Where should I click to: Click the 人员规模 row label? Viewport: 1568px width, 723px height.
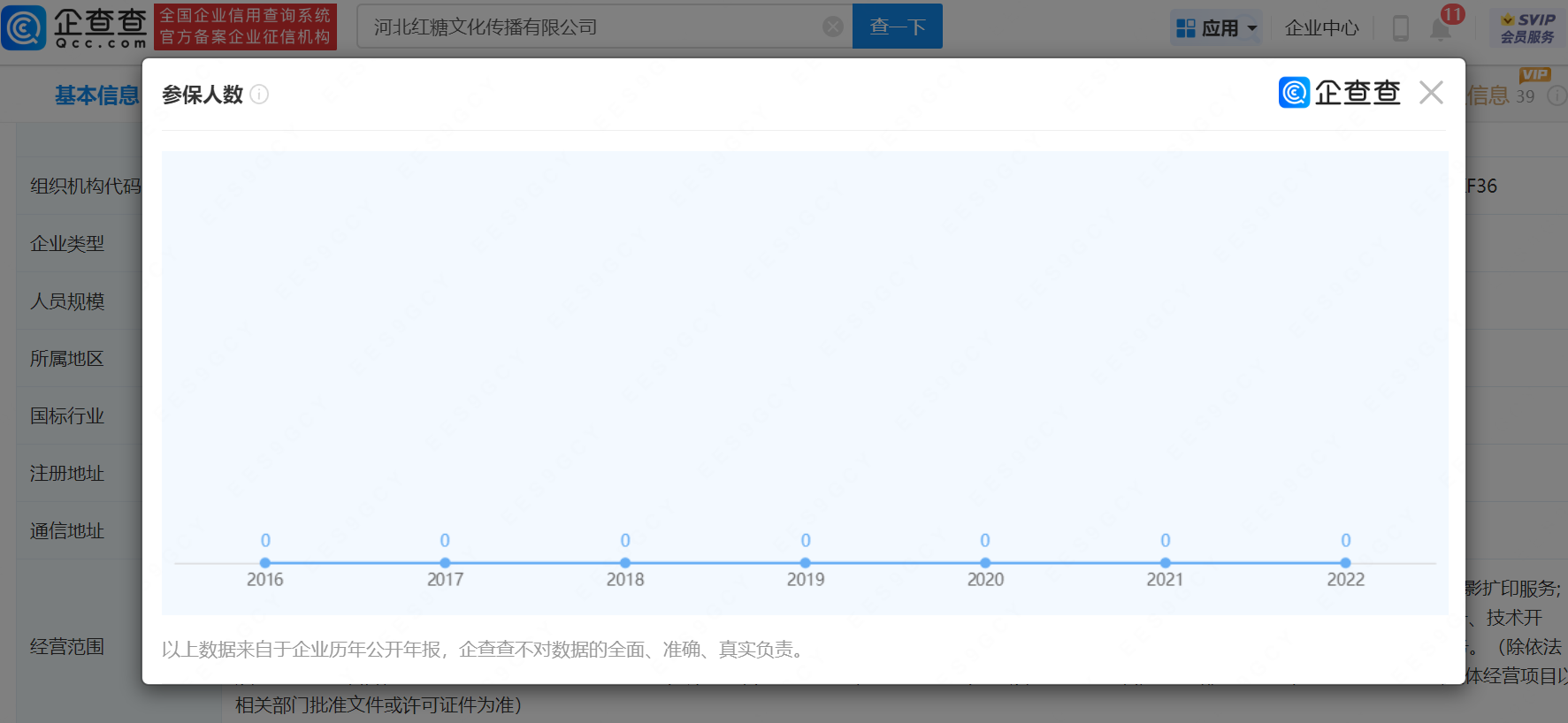point(67,301)
